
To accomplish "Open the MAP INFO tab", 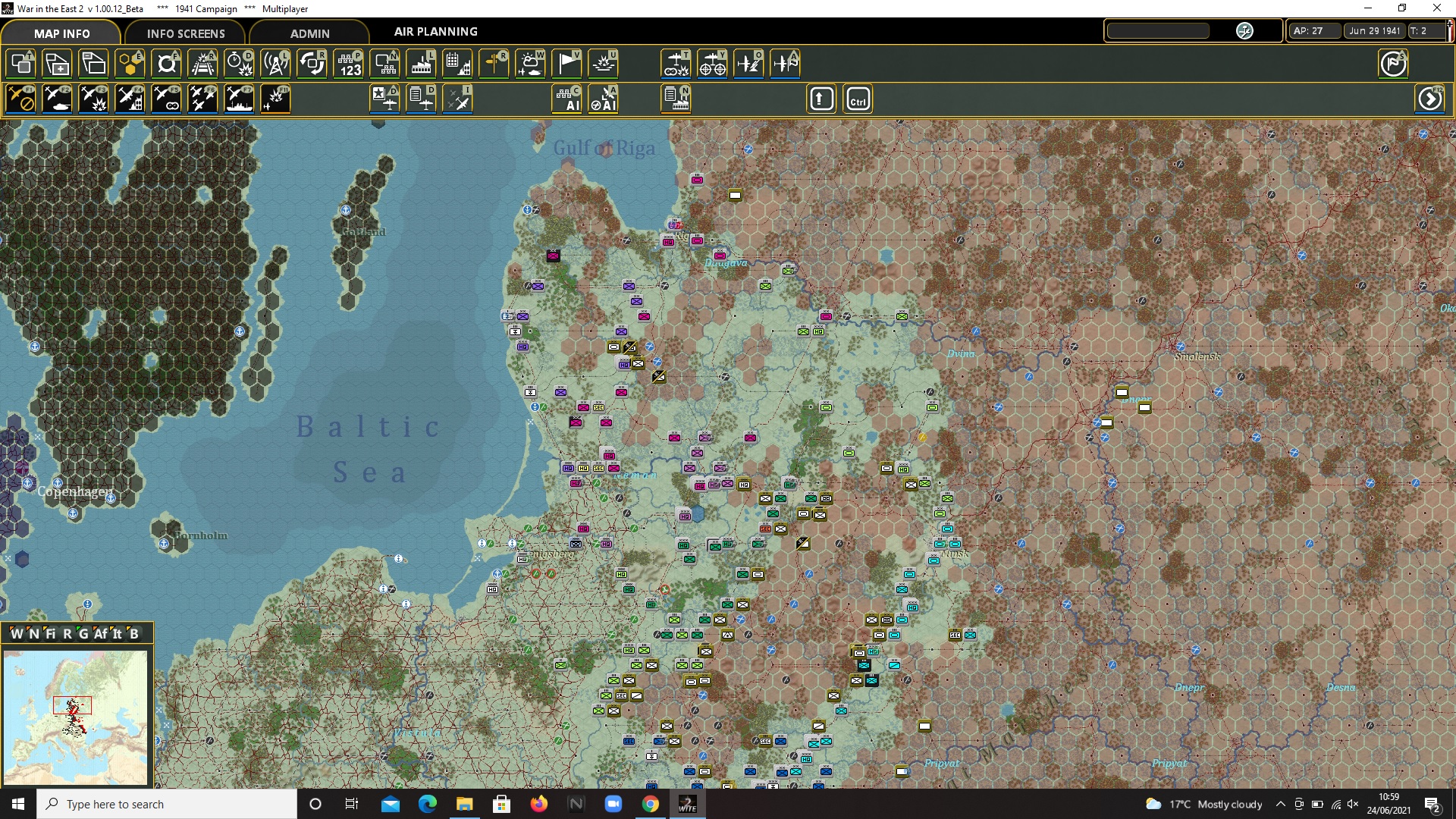I will 61,33.
